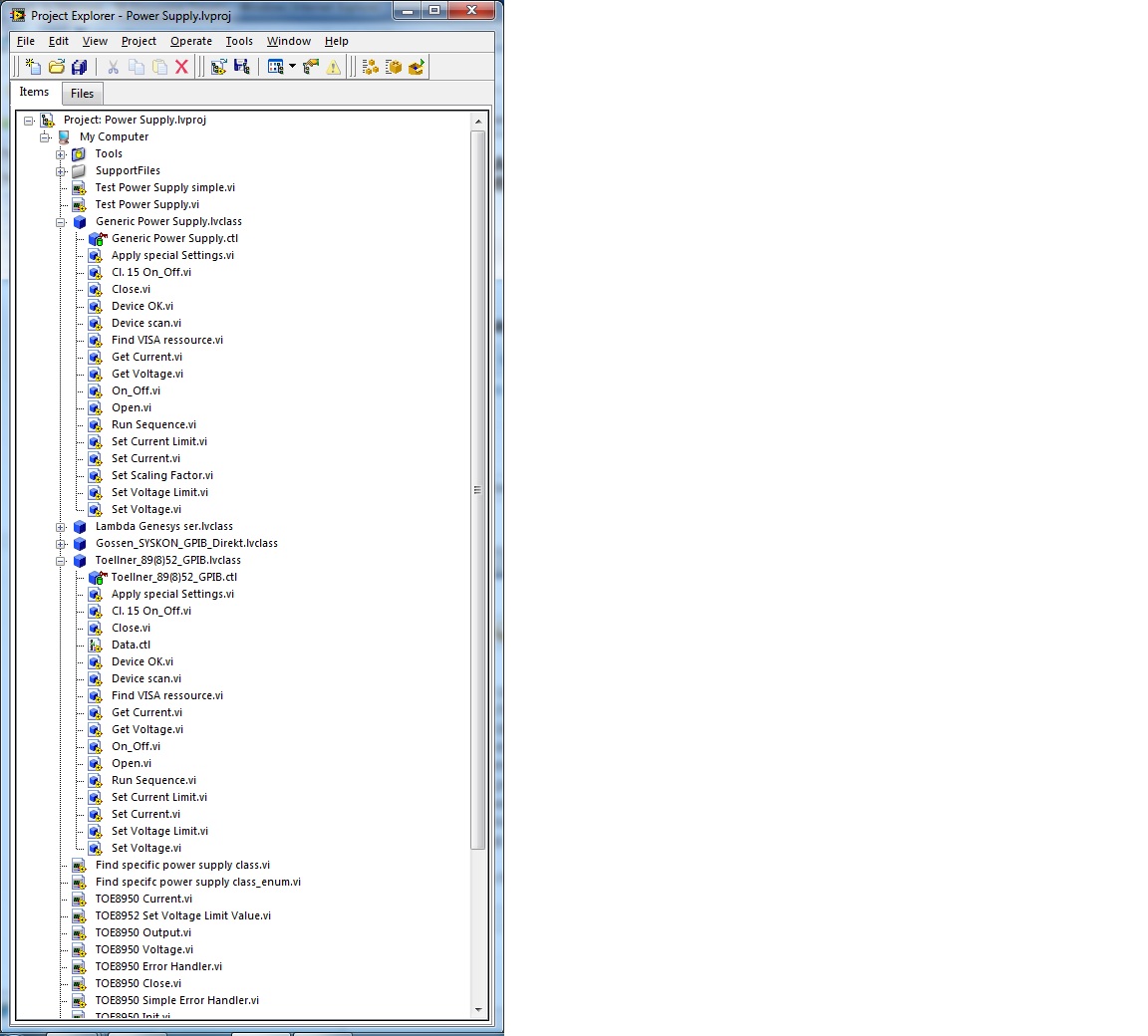Click the My Computer target icon
The width and height of the screenshot is (1148, 1036).
coord(64,136)
